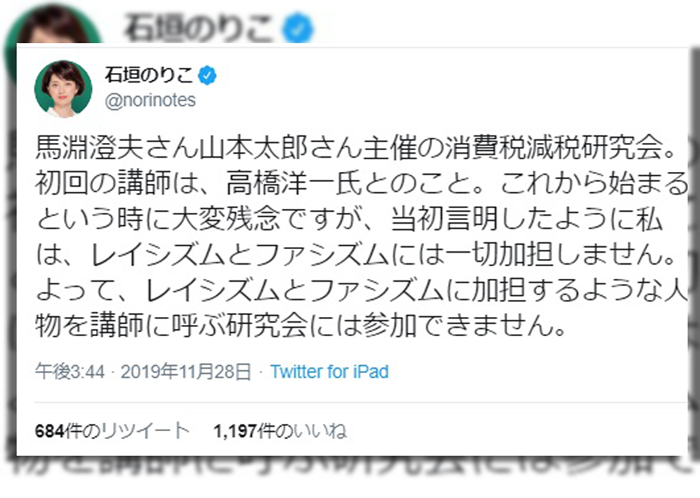Image resolution: width=700 pixels, height=498 pixels.
Task: Click the @norinotes handle
Action: (150, 100)
